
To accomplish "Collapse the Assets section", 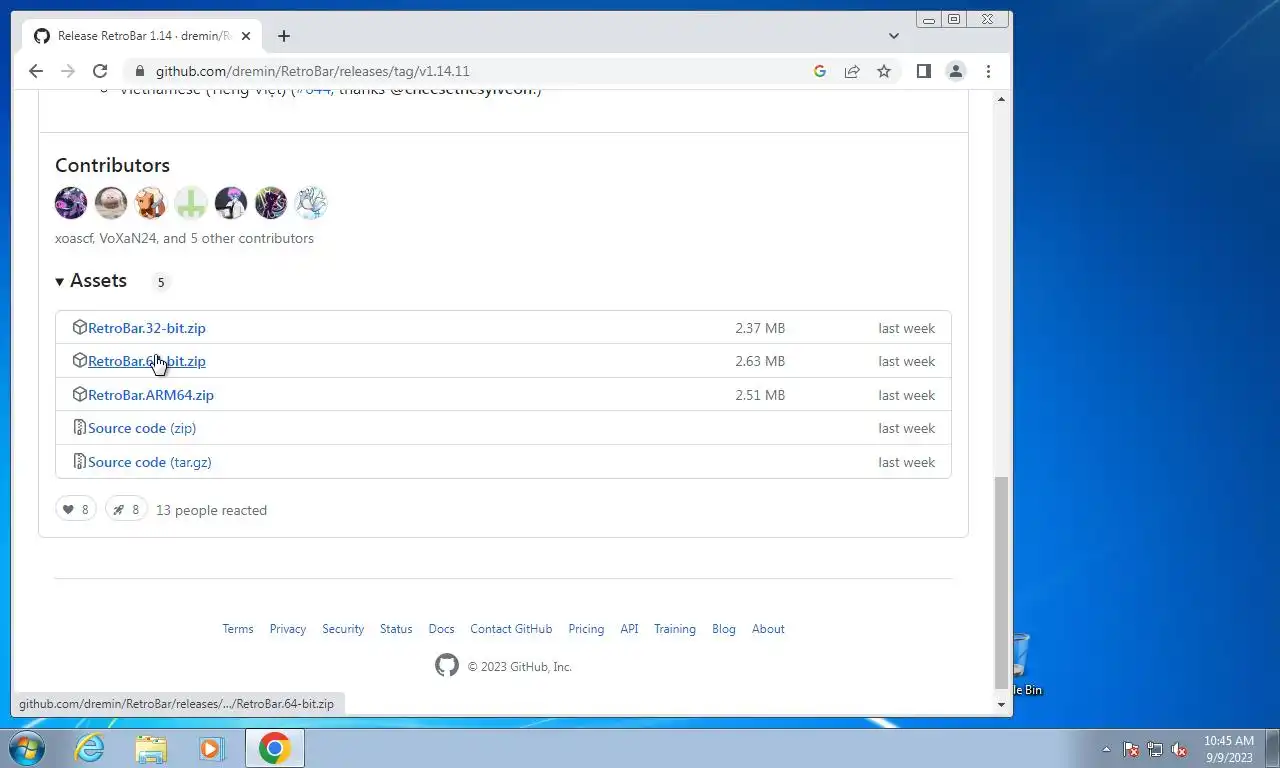I will pos(91,281).
